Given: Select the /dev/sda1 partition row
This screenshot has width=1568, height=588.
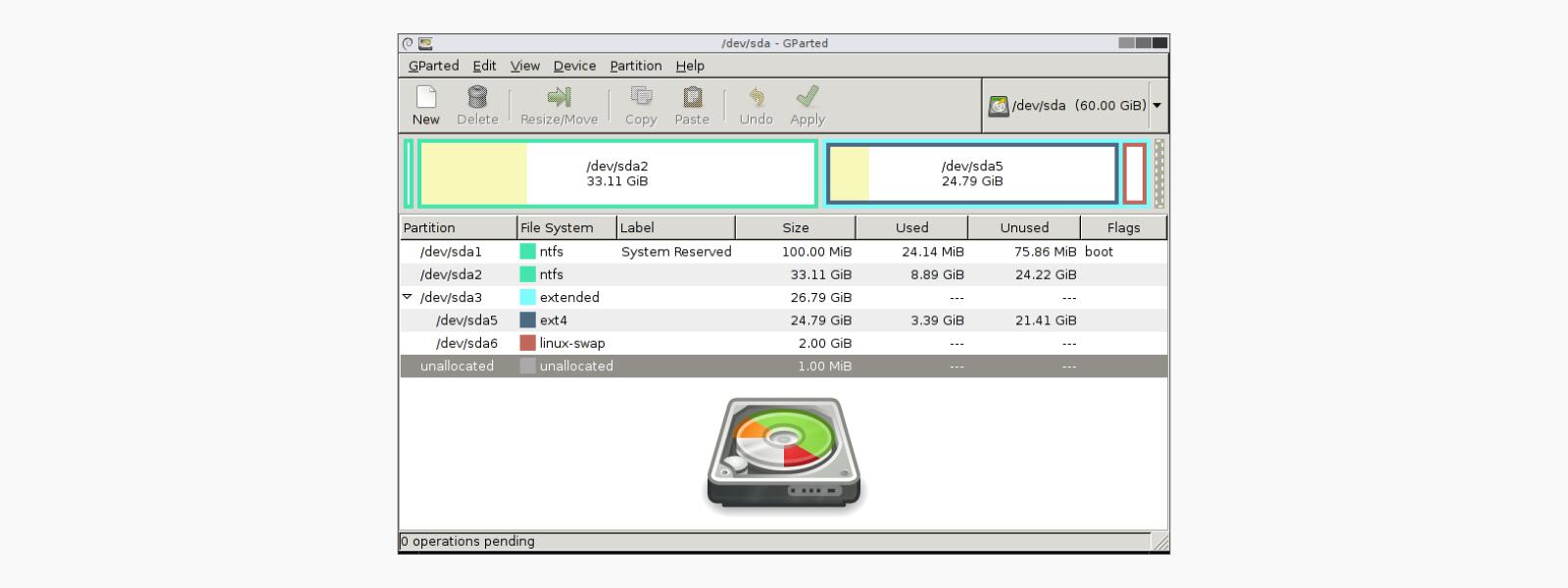Looking at the screenshot, I should pos(783,252).
